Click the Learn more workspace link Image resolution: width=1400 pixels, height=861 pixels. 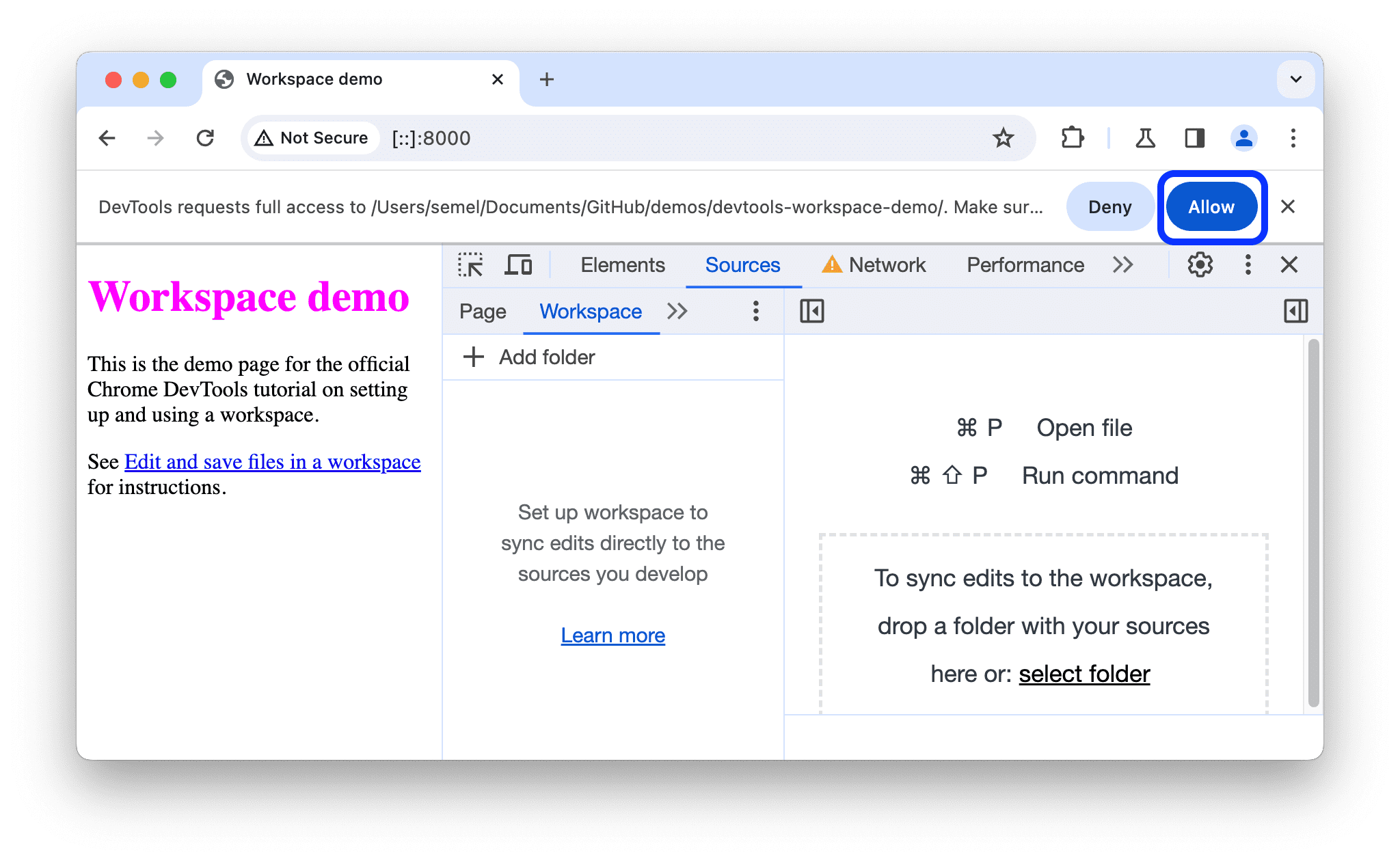pos(614,634)
